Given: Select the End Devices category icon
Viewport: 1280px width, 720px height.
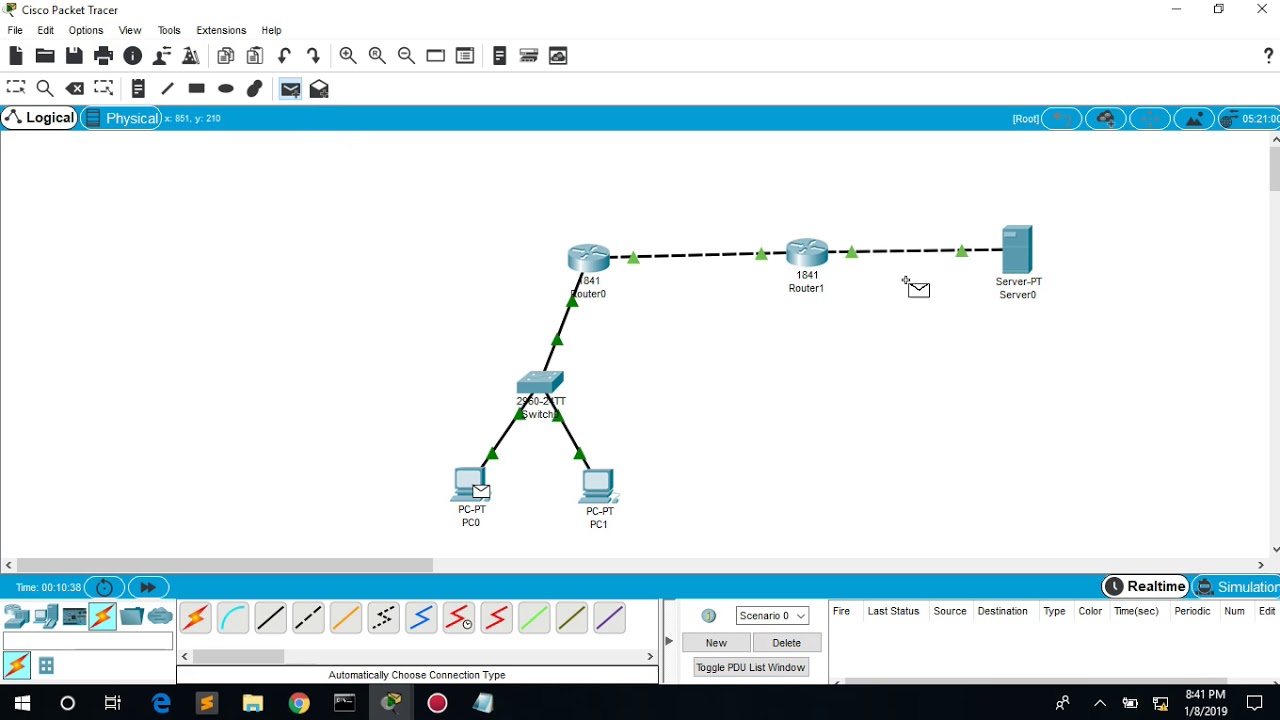Looking at the screenshot, I should (45, 617).
